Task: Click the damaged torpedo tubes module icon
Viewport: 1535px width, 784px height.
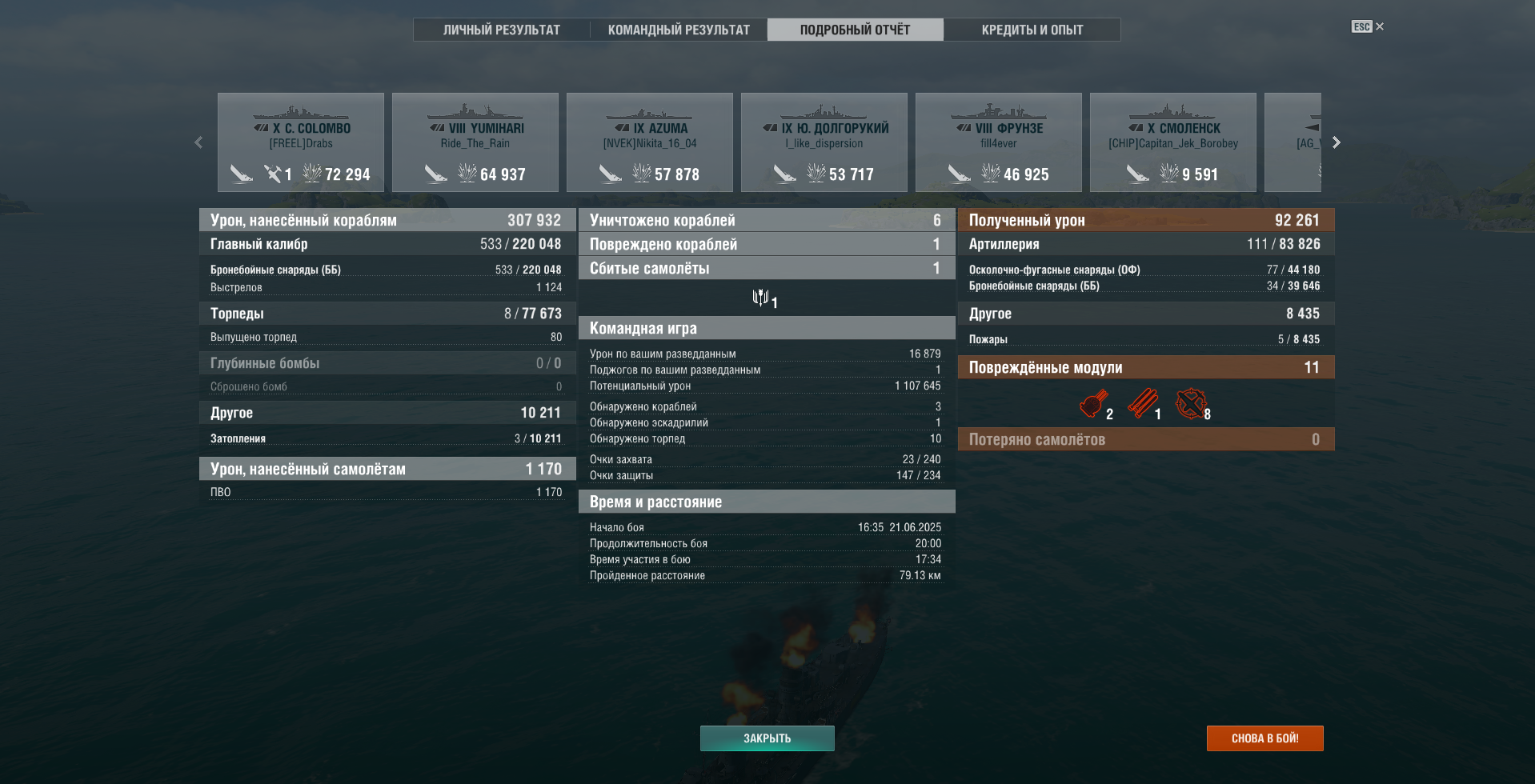Action: click(x=1142, y=404)
